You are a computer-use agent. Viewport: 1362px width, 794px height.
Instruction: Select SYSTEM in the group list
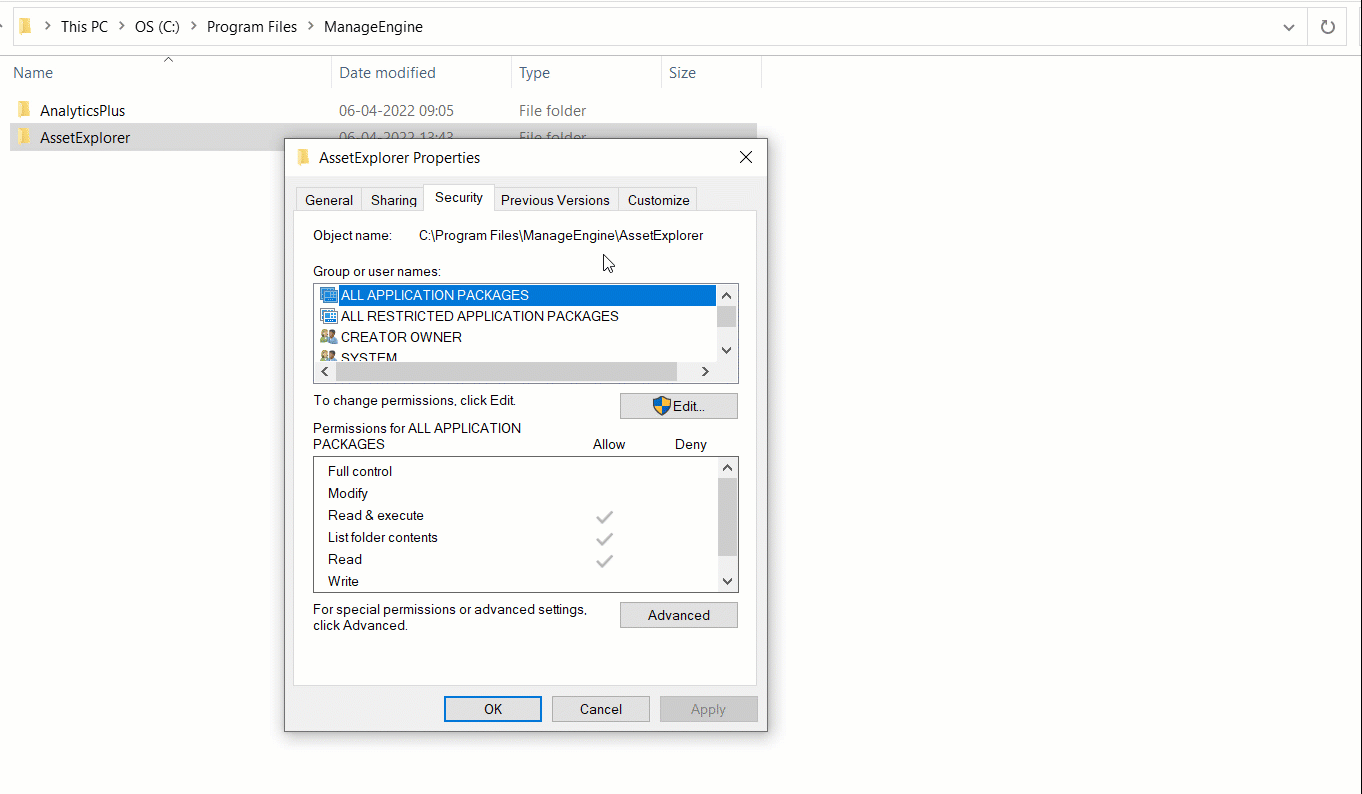(369, 357)
